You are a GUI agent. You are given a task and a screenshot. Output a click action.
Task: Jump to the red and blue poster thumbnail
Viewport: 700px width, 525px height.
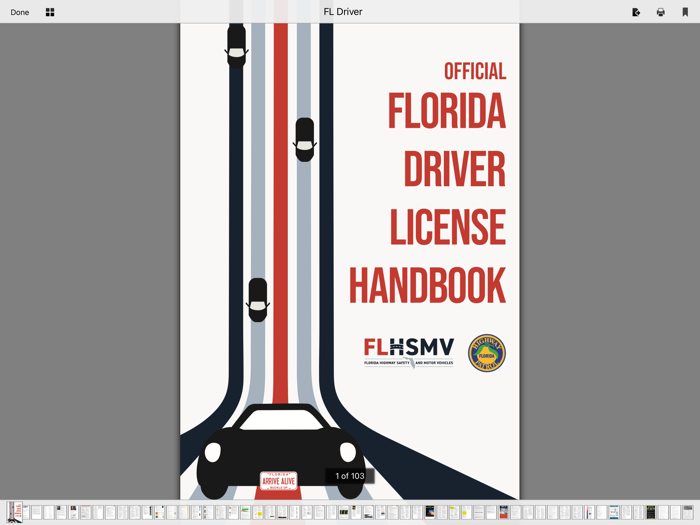(x=504, y=512)
